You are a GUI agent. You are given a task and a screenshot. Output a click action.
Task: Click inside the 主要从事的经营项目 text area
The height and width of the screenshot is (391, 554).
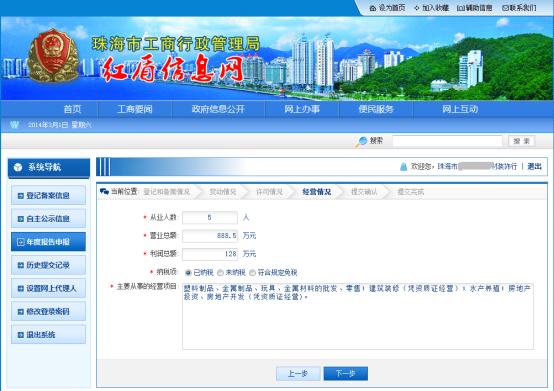click(x=358, y=316)
